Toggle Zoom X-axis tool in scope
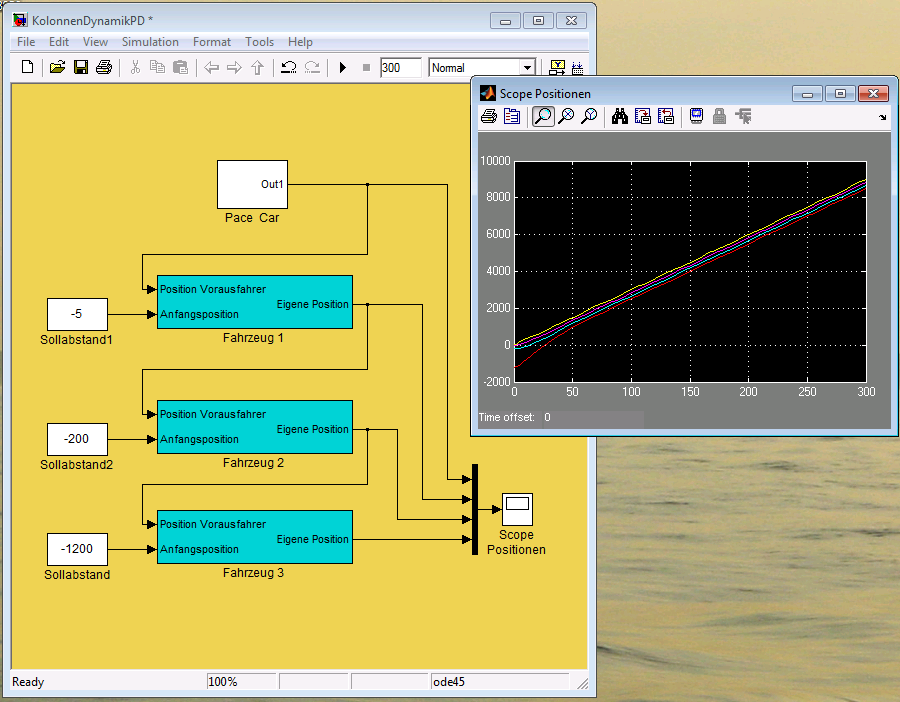Viewport: 900px width, 702px height. click(566, 117)
